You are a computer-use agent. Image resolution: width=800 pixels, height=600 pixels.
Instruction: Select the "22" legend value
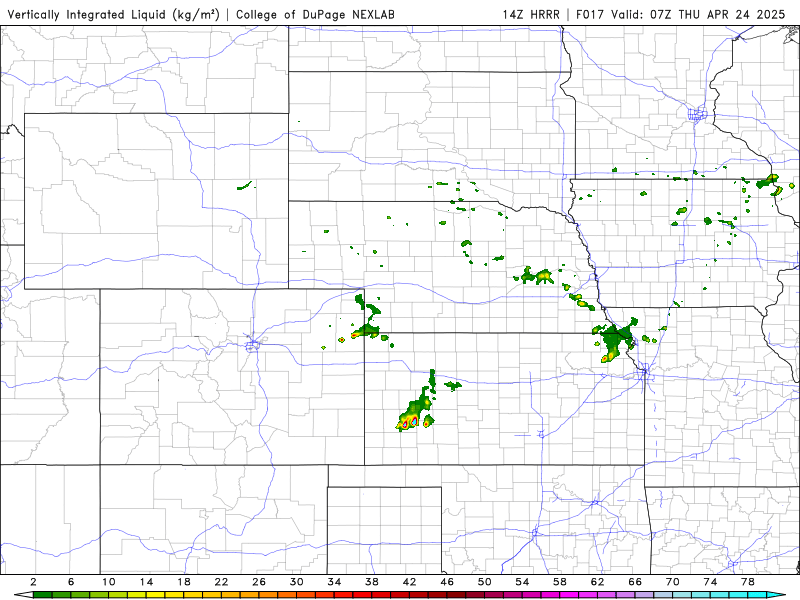tap(221, 582)
